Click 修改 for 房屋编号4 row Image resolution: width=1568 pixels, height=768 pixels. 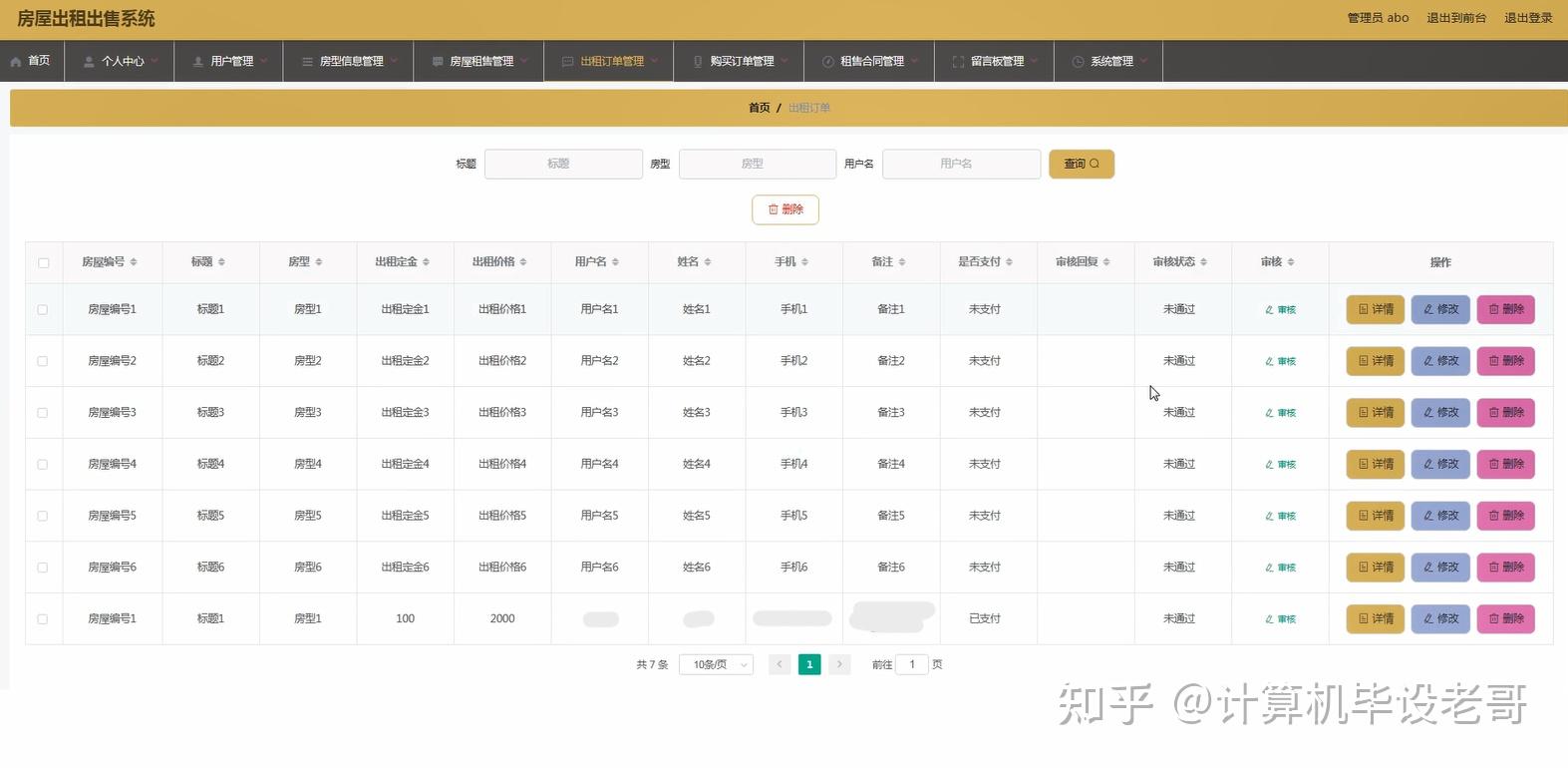(x=1440, y=465)
